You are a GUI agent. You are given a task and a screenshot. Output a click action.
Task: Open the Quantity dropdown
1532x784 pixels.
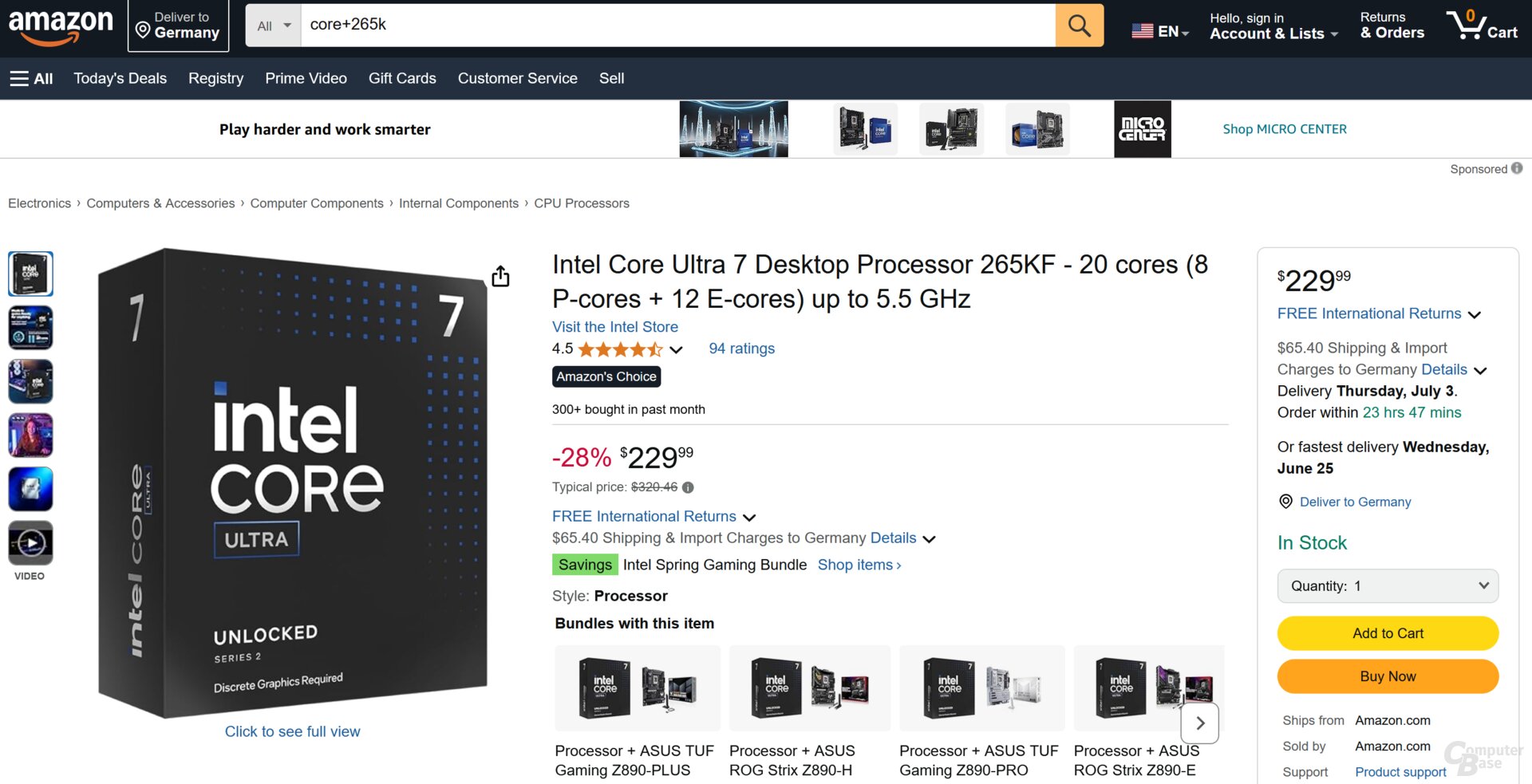[x=1388, y=586]
